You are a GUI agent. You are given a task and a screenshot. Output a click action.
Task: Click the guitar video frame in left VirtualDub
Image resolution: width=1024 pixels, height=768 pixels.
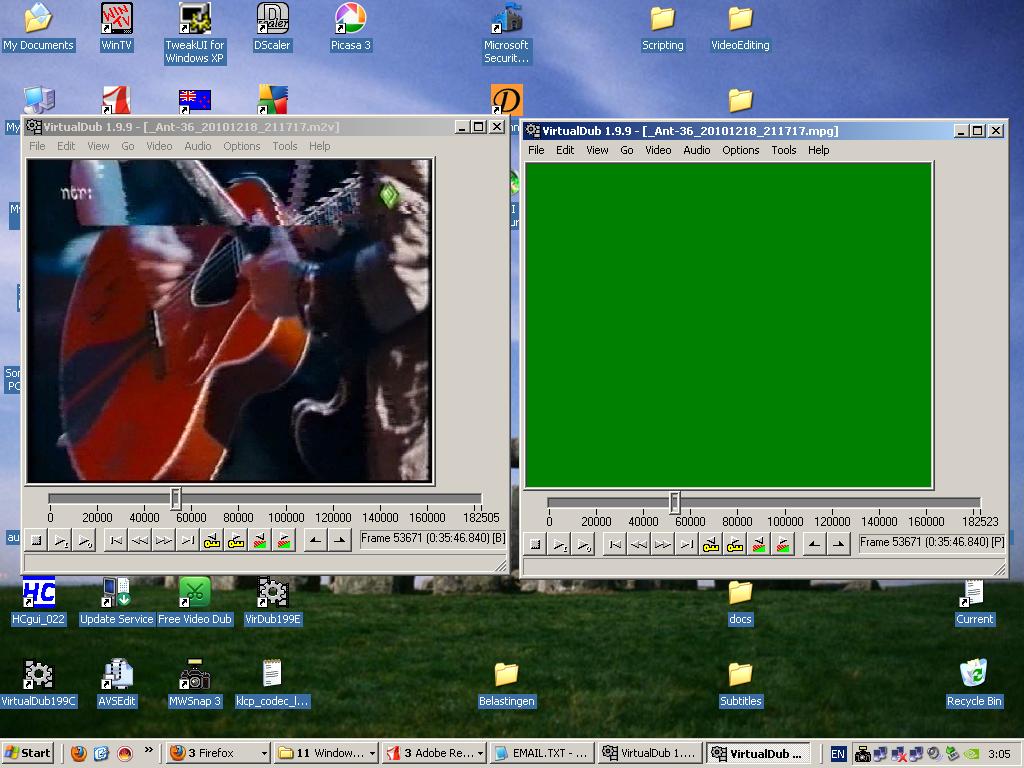tap(229, 321)
